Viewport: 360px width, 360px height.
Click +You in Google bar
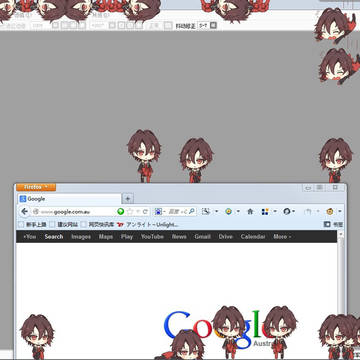coord(29,237)
